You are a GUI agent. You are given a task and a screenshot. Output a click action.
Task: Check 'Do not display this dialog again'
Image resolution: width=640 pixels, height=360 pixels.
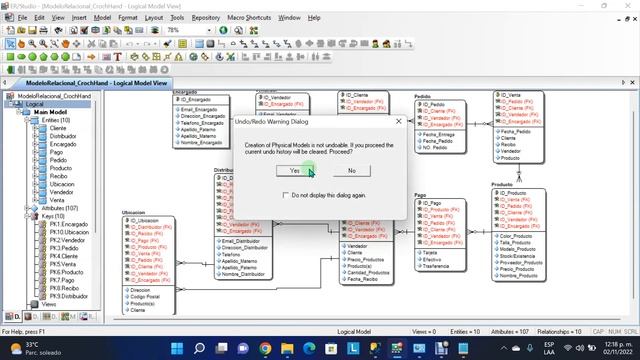point(286,195)
